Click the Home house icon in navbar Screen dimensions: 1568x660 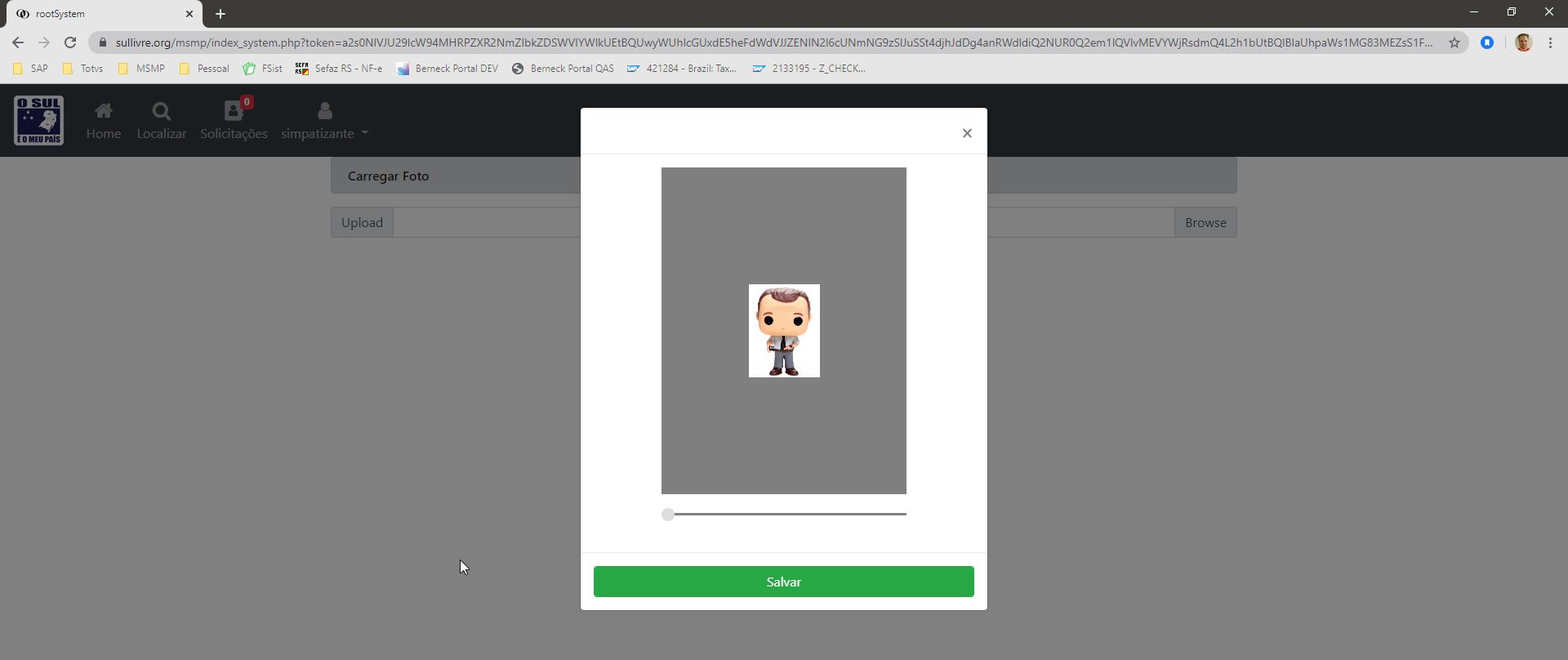(103, 111)
